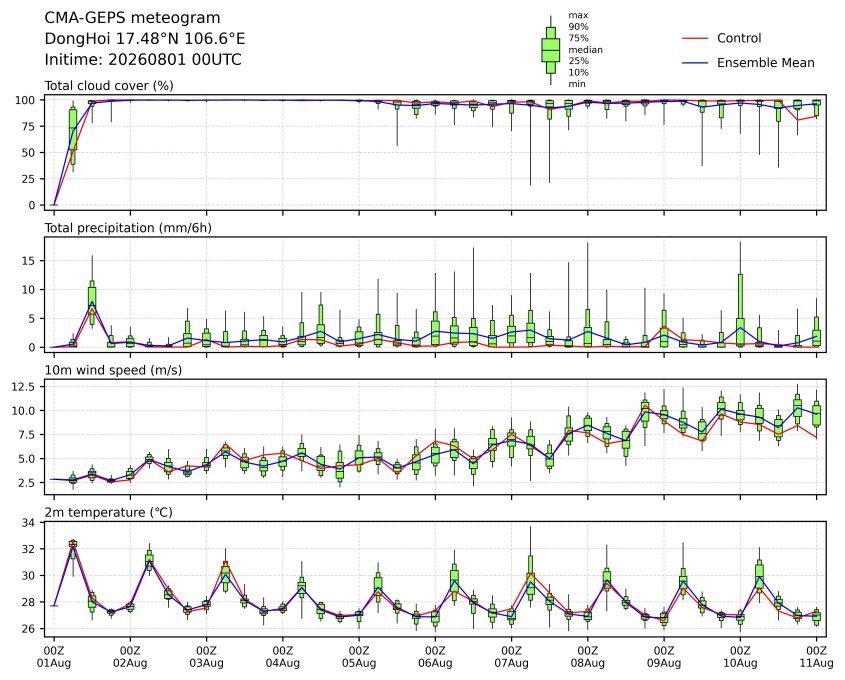Click the "25" tick on cloud cover axis
Screen dimensions: 845x680
pos(29,179)
